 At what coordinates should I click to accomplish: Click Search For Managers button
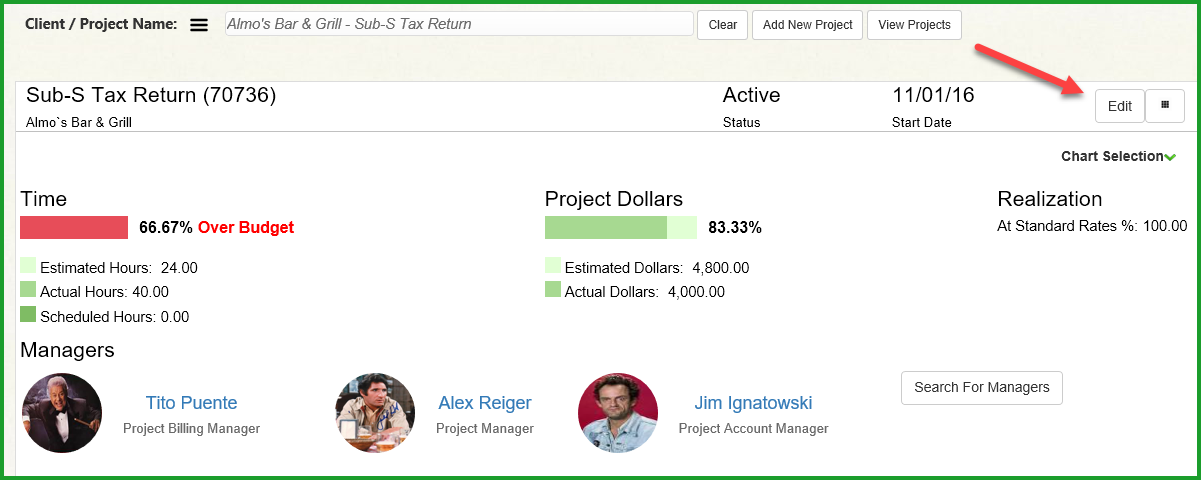click(981, 387)
